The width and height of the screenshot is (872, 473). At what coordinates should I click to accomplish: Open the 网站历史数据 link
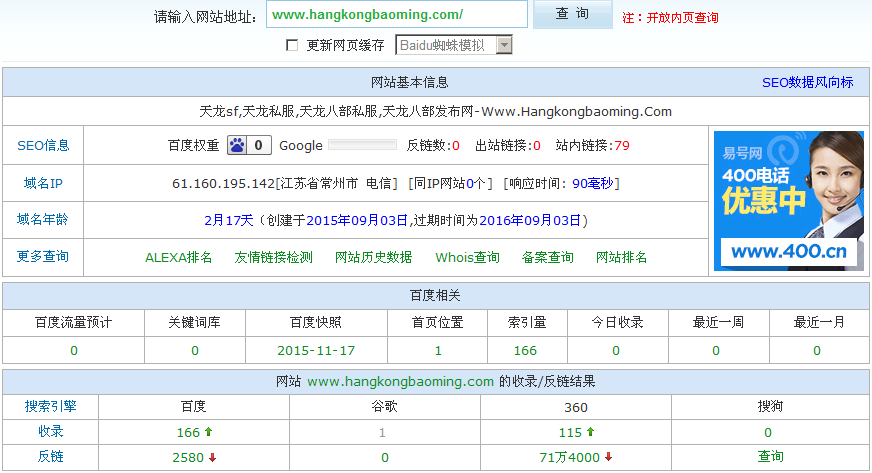(373, 257)
